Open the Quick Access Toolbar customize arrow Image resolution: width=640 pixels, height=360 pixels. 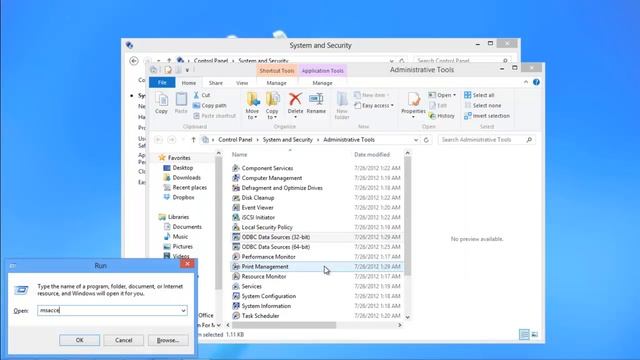[x=187, y=70]
